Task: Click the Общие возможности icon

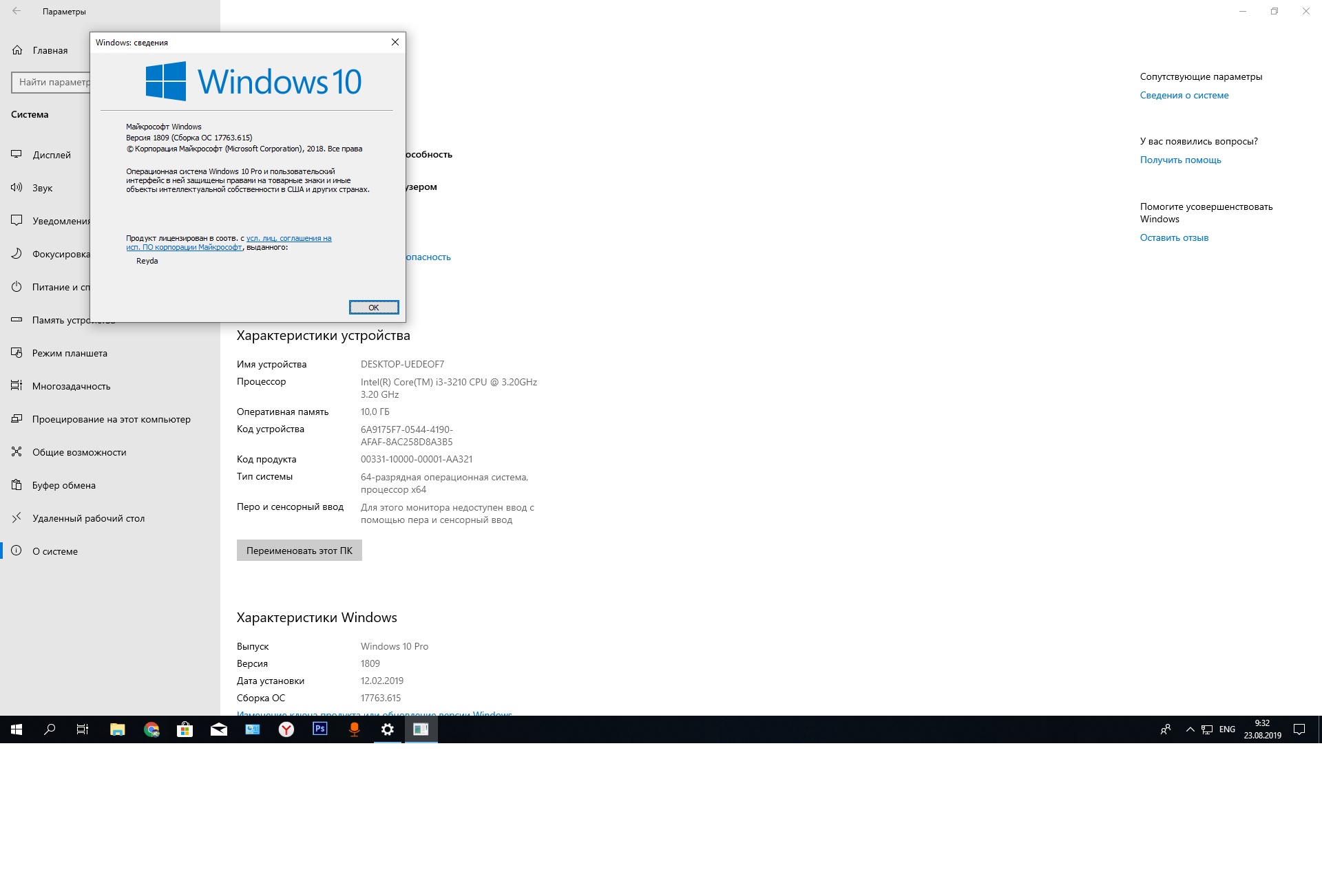Action: [17, 452]
